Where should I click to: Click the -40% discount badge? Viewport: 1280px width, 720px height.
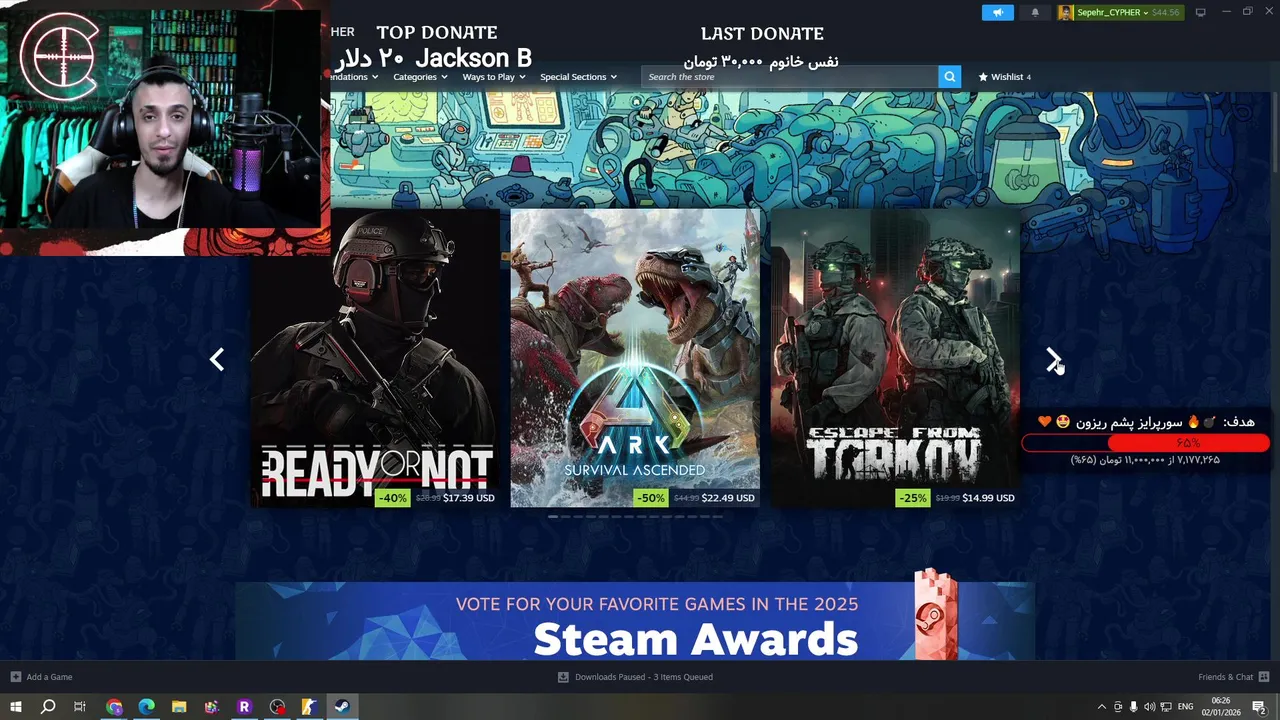pos(392,497)
